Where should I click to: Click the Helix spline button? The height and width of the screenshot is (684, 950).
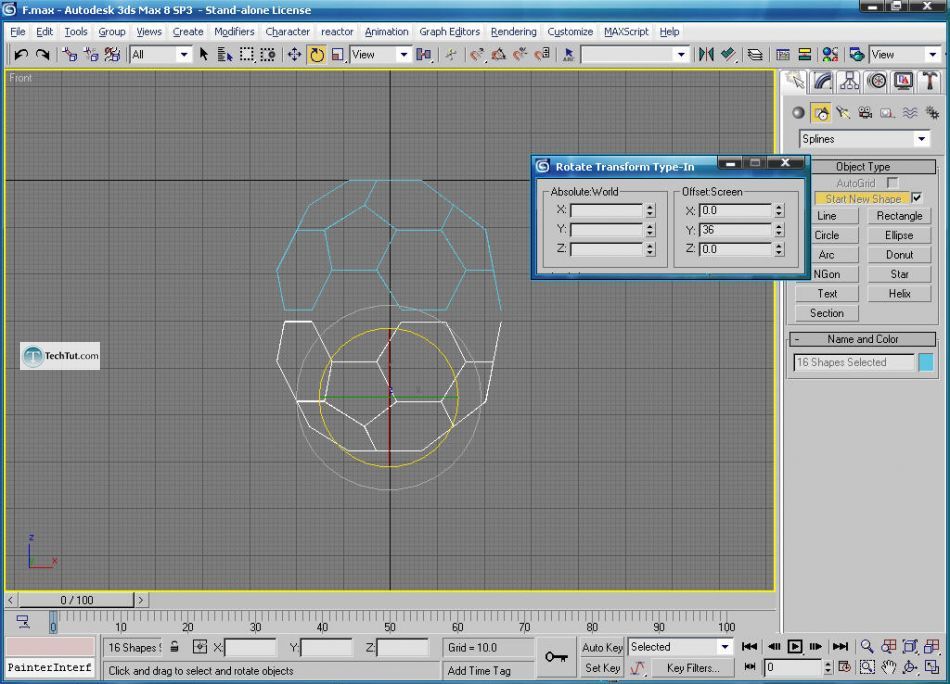click(899, 293)
